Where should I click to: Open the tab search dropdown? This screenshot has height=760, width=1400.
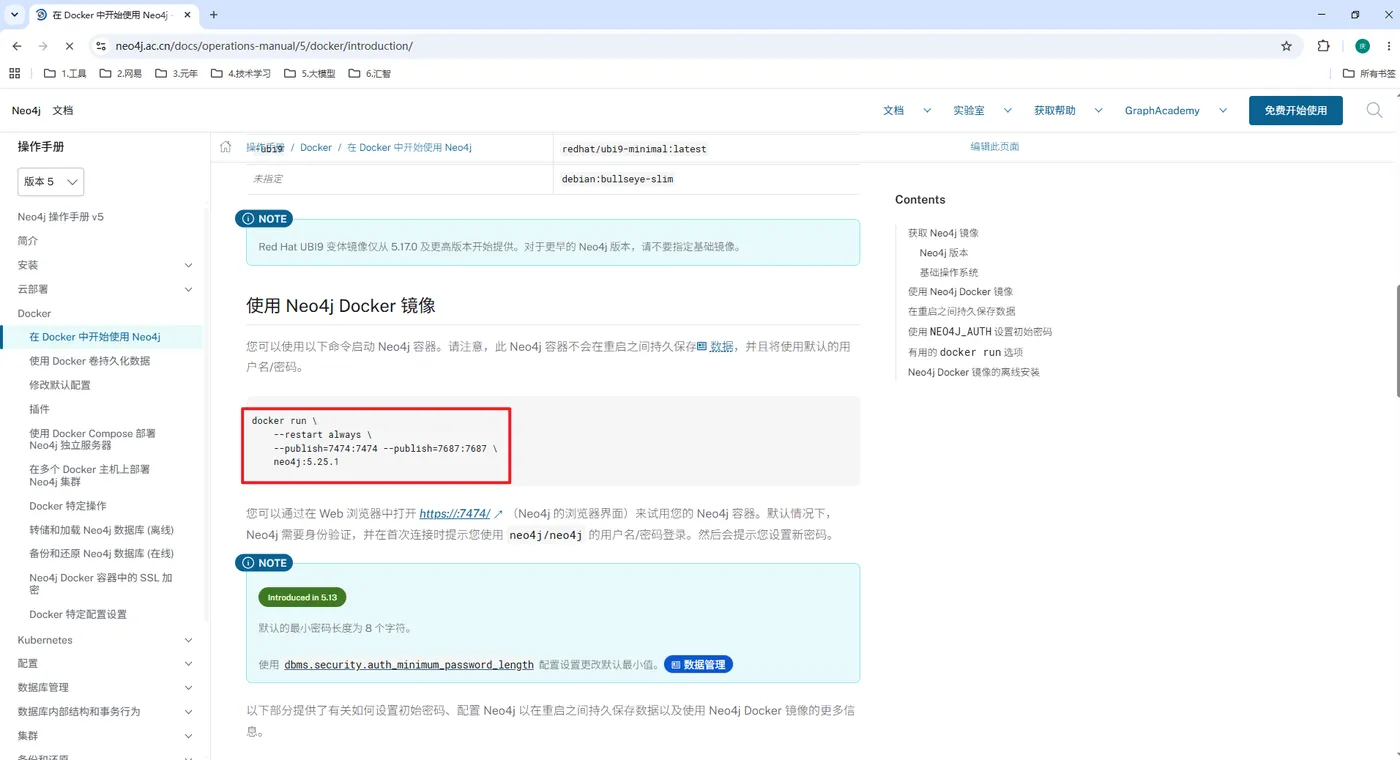pos(14,15)
